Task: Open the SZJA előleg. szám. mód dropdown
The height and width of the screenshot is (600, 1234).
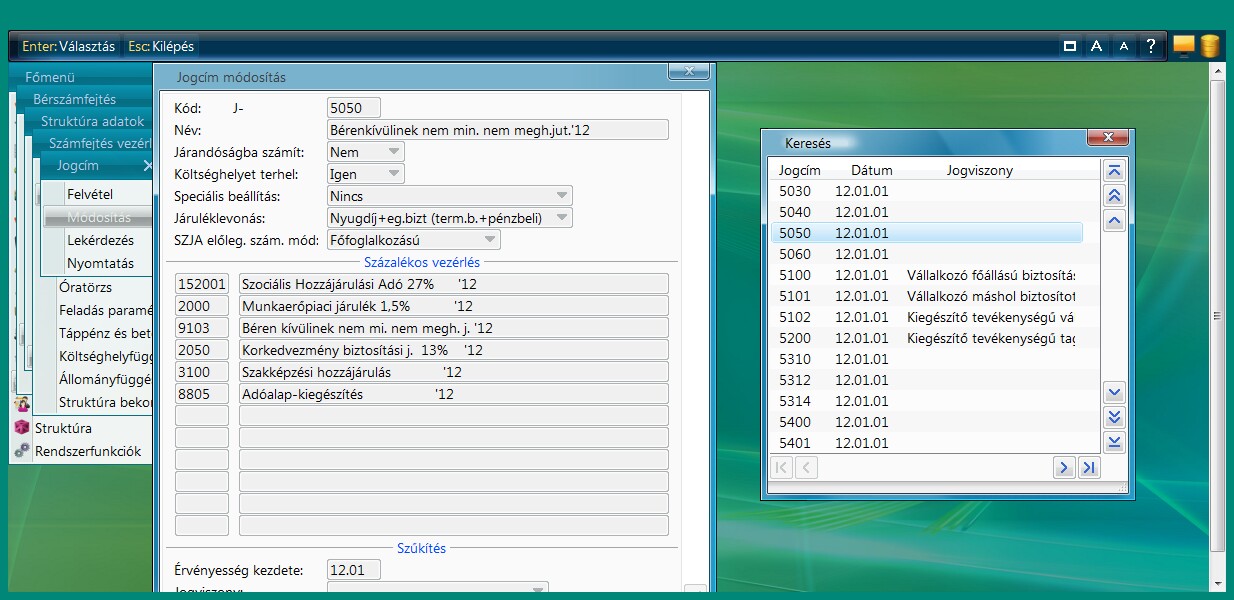Action: tap(489, 240)
